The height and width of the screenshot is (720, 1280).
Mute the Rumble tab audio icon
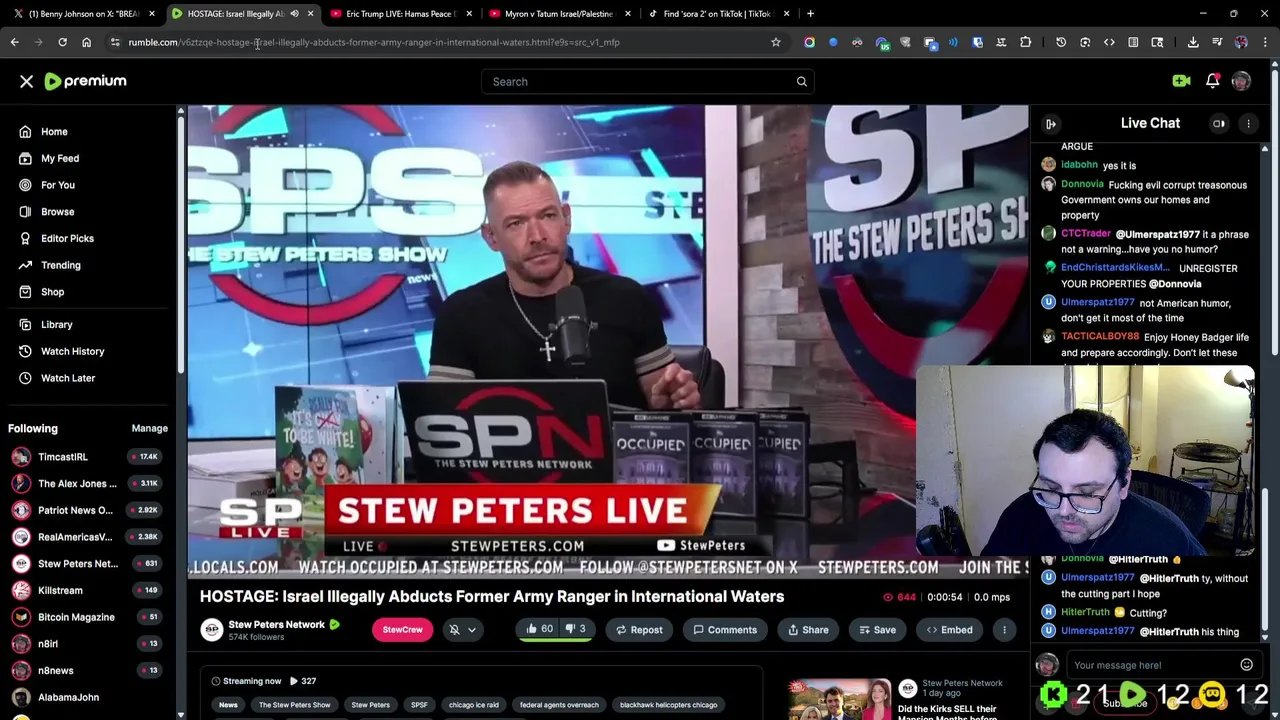coord(294,14)
